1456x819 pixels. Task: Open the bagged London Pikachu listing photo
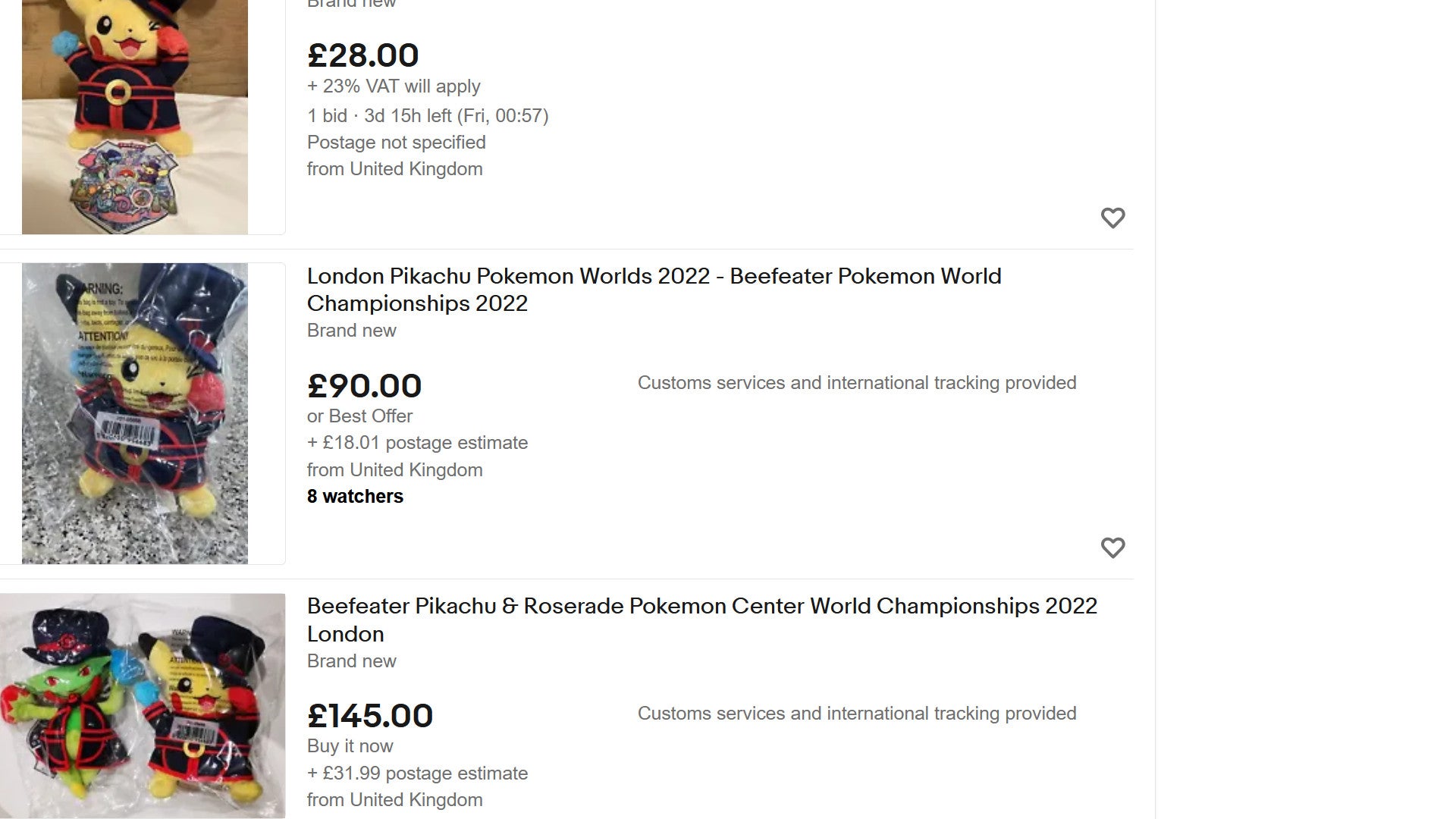coord(135,413)
